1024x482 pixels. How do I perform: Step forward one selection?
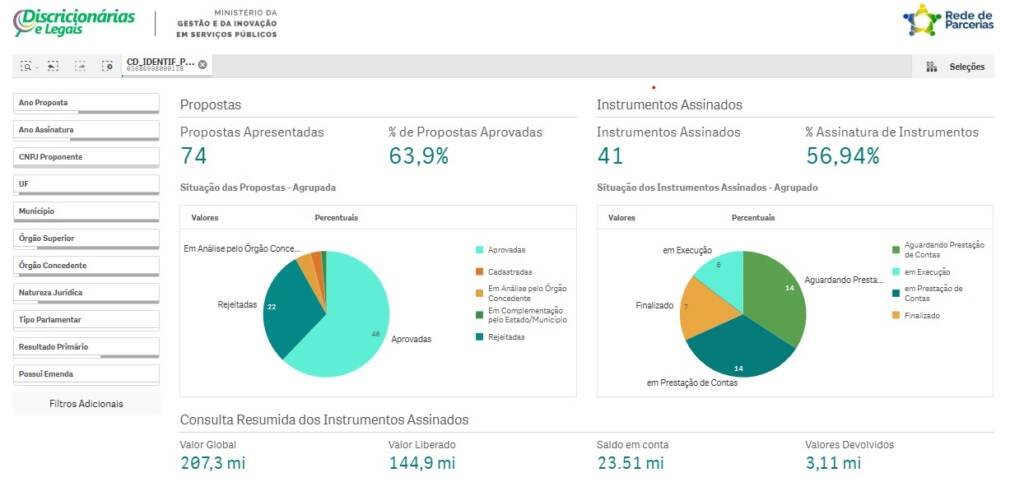80,66
